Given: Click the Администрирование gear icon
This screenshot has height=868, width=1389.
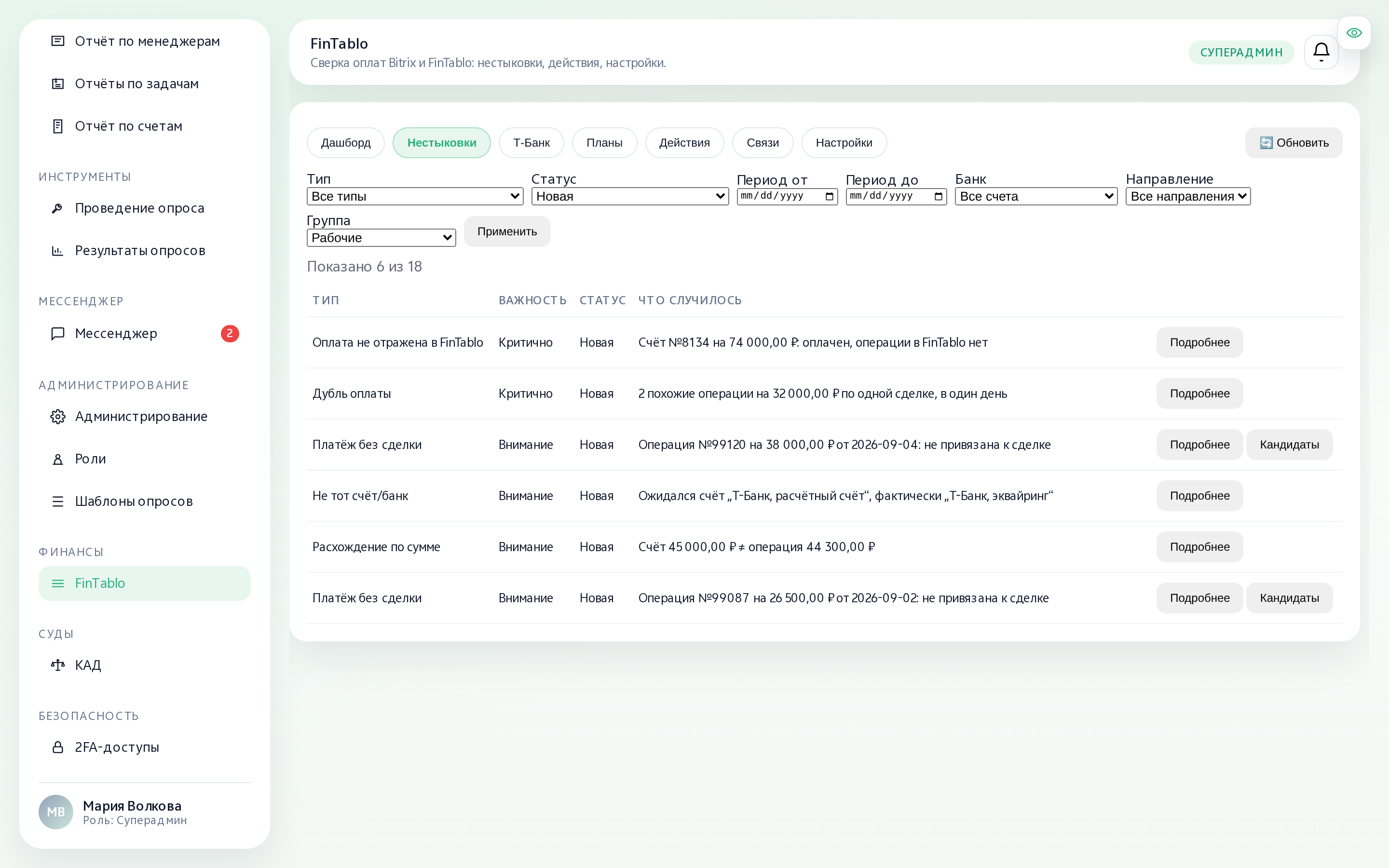Looking at the screenshot, I should tap(58, 416).
